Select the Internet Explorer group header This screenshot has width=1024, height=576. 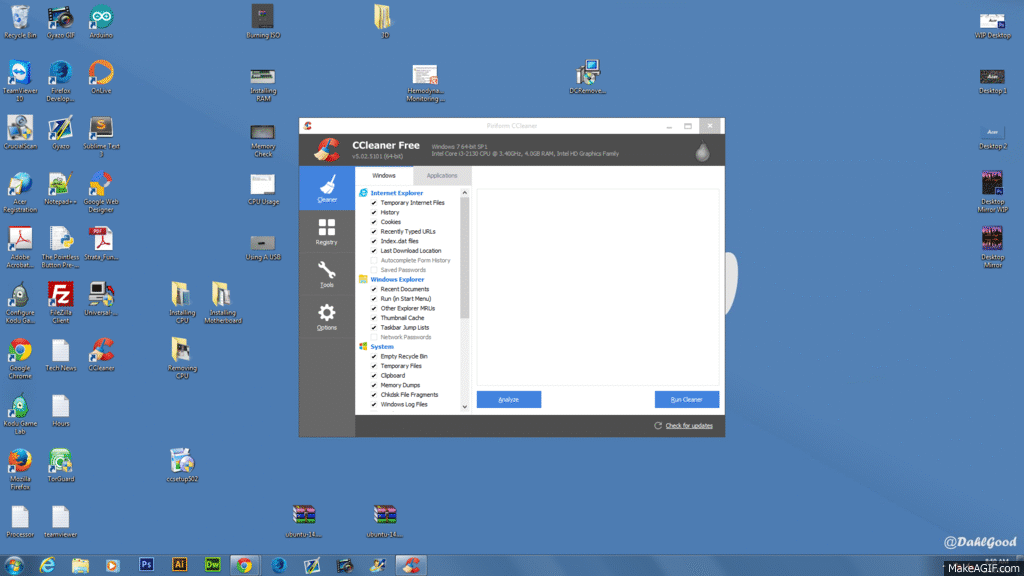(x=396, y=193)
